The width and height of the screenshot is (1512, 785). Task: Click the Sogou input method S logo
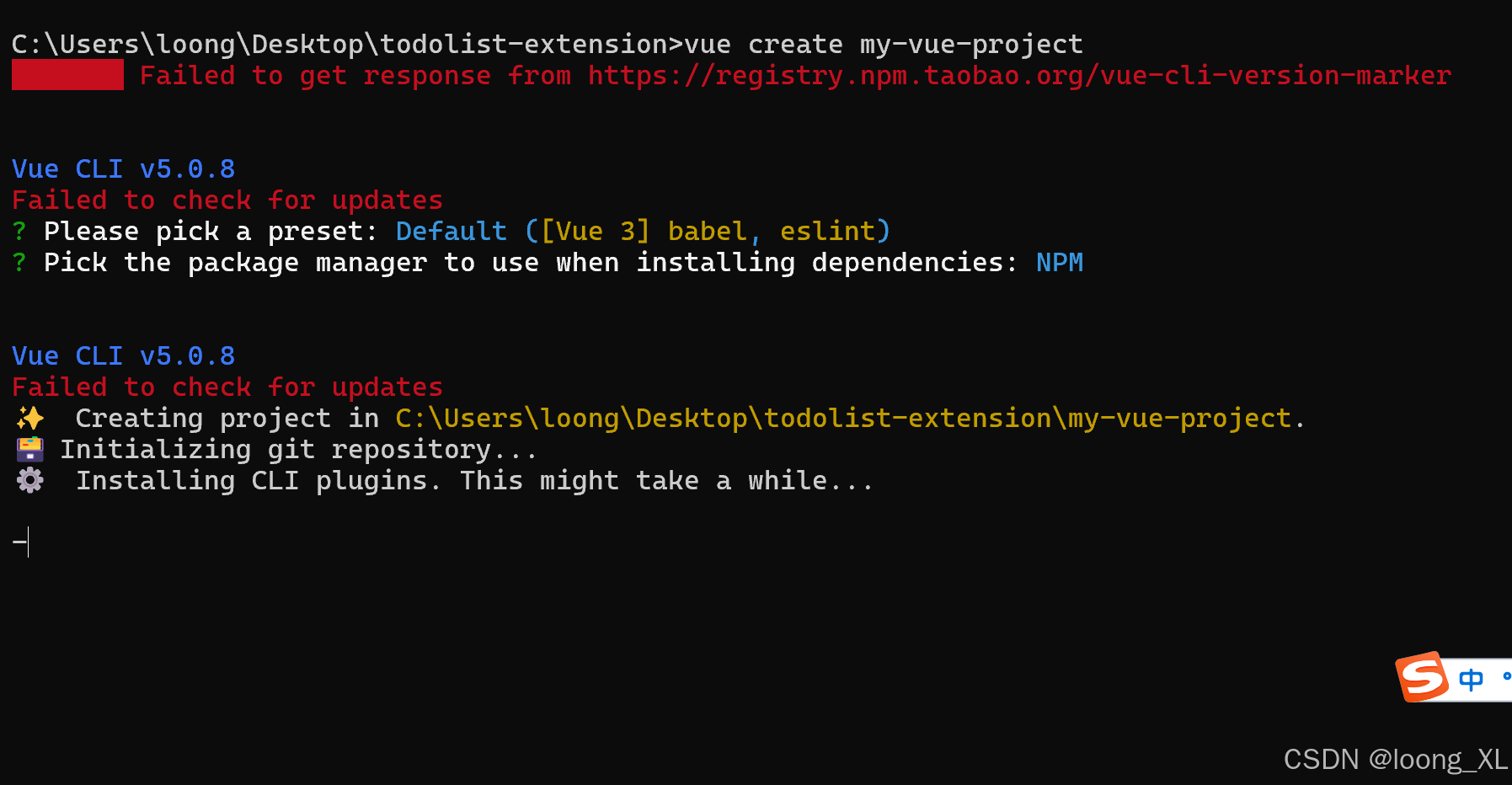coord(1422,677)
